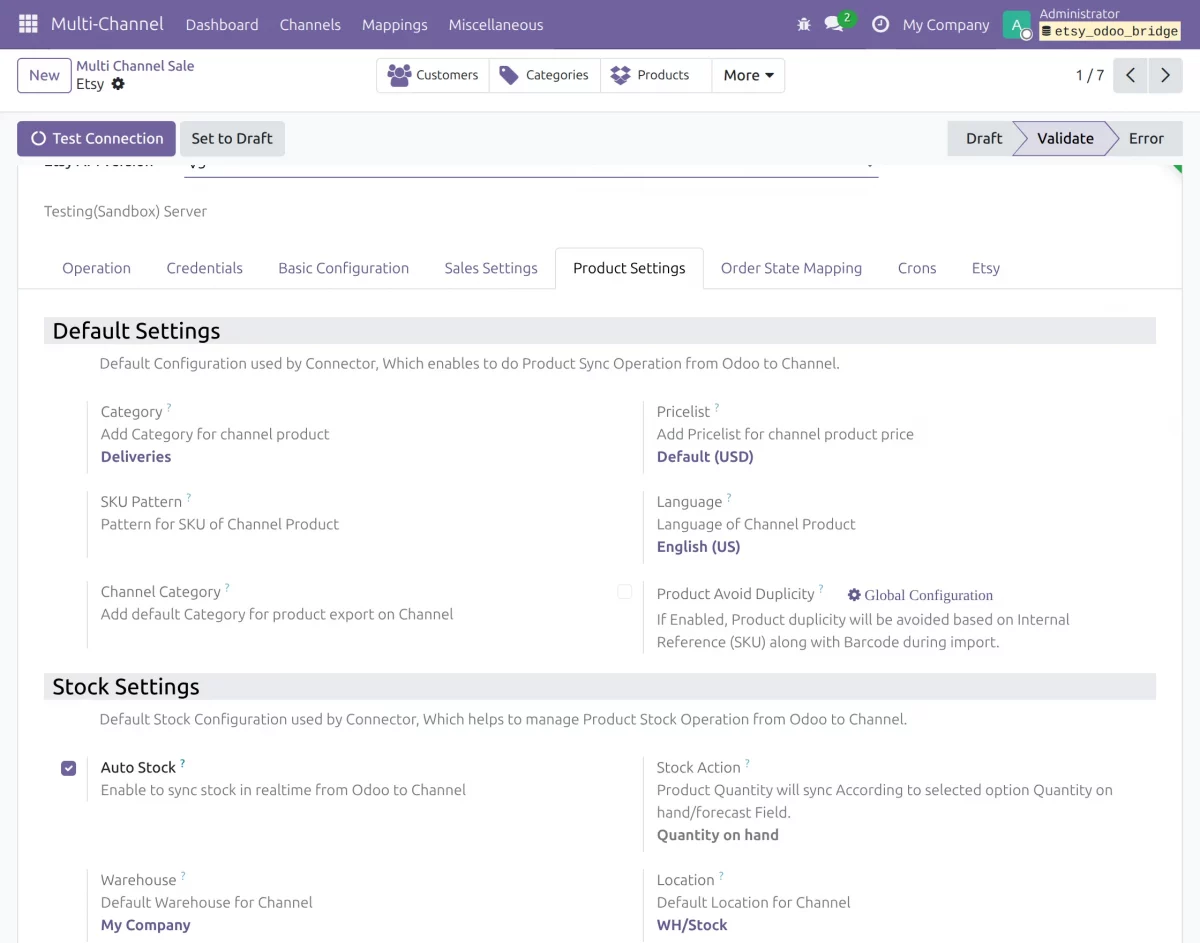Click Set to Draft button

[232, 139]
